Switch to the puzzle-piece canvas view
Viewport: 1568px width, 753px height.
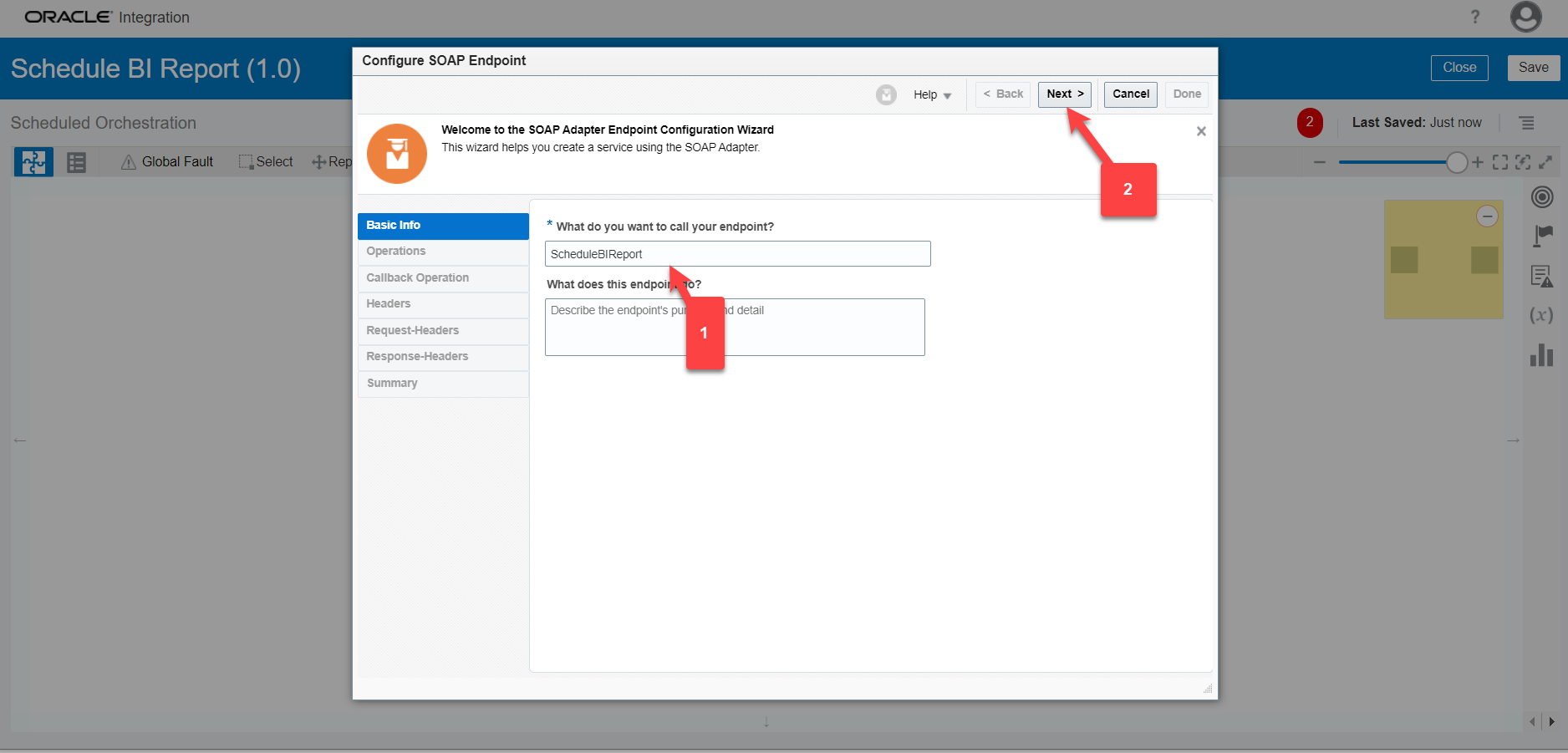(x=33, y=162)
